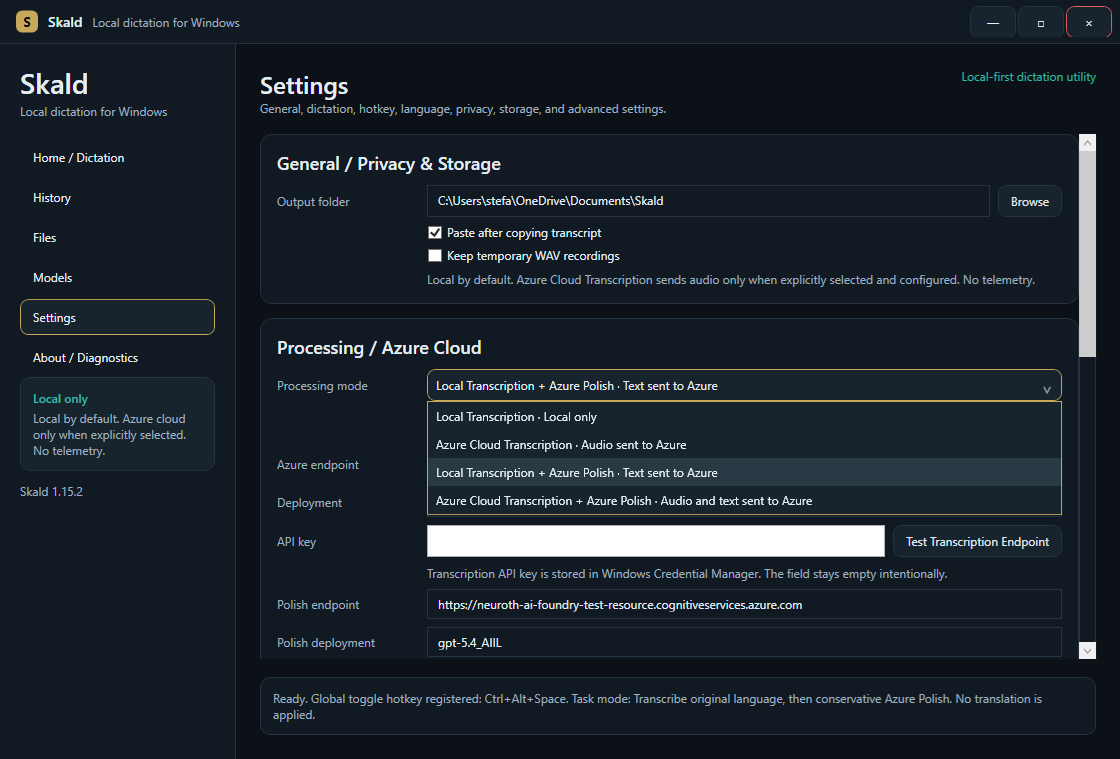
Task: Go to History page
Action: coord(117,198)
